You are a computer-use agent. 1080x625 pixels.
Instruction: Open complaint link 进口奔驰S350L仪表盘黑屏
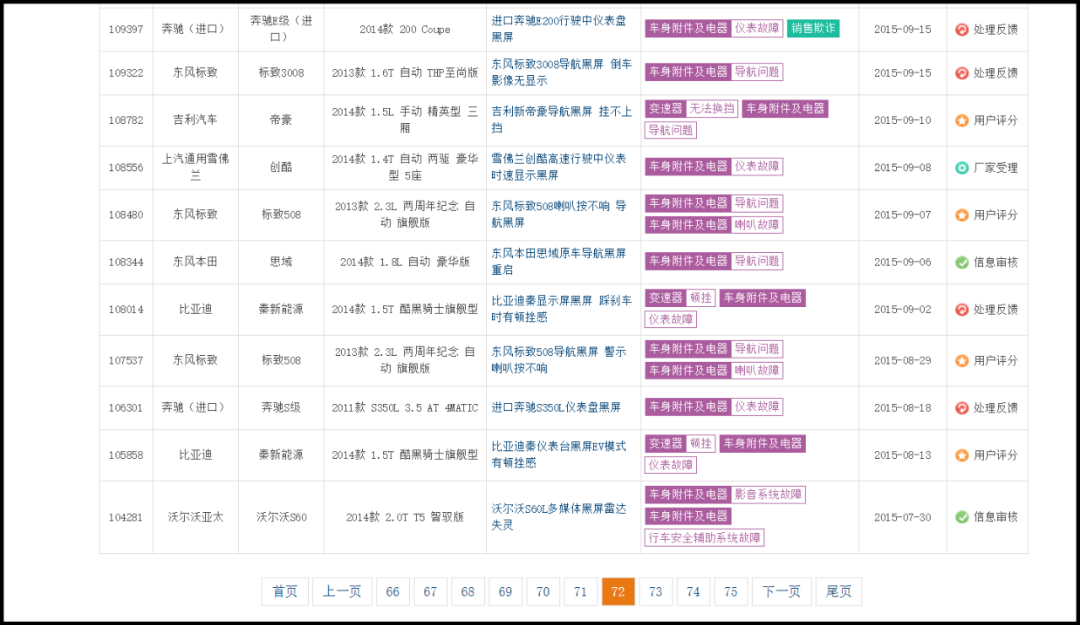(556, 408)
